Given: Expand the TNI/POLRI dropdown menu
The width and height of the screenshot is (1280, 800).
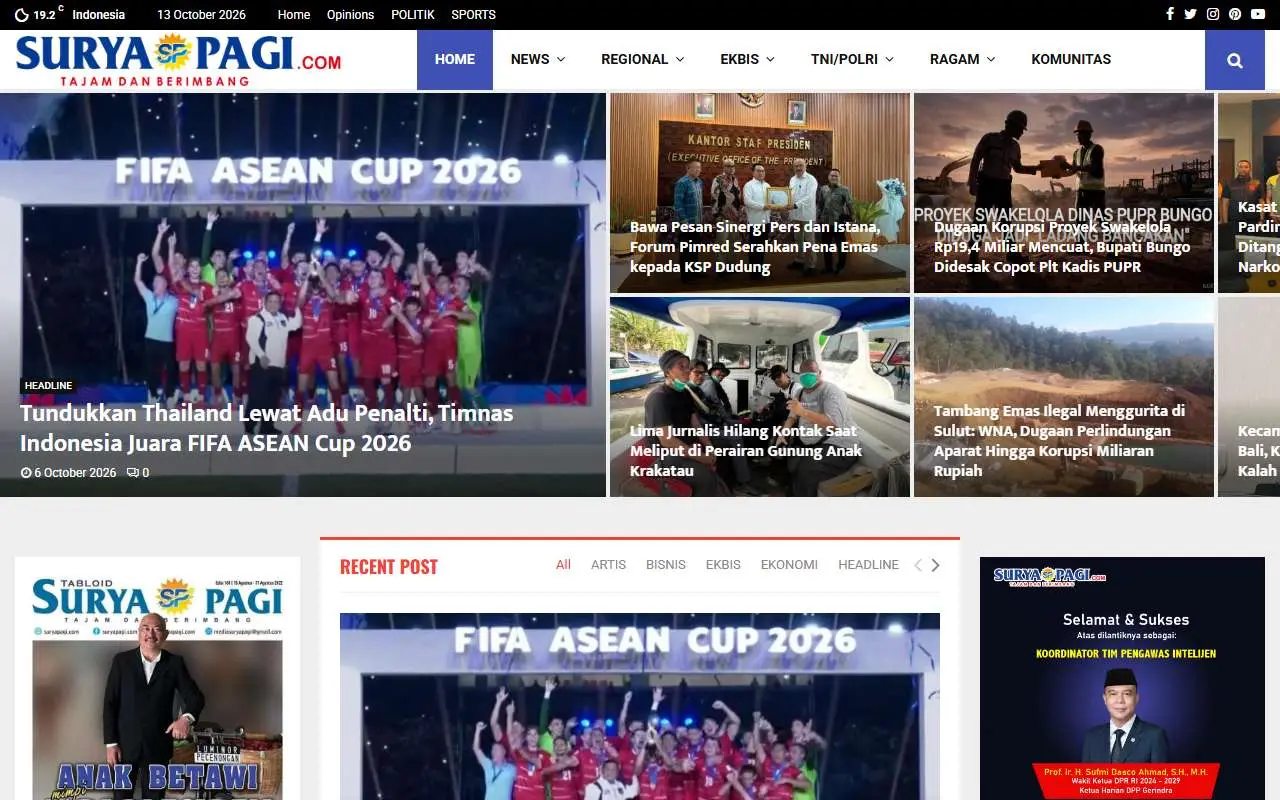Looking at the screenshot, I should pos(852,59).
